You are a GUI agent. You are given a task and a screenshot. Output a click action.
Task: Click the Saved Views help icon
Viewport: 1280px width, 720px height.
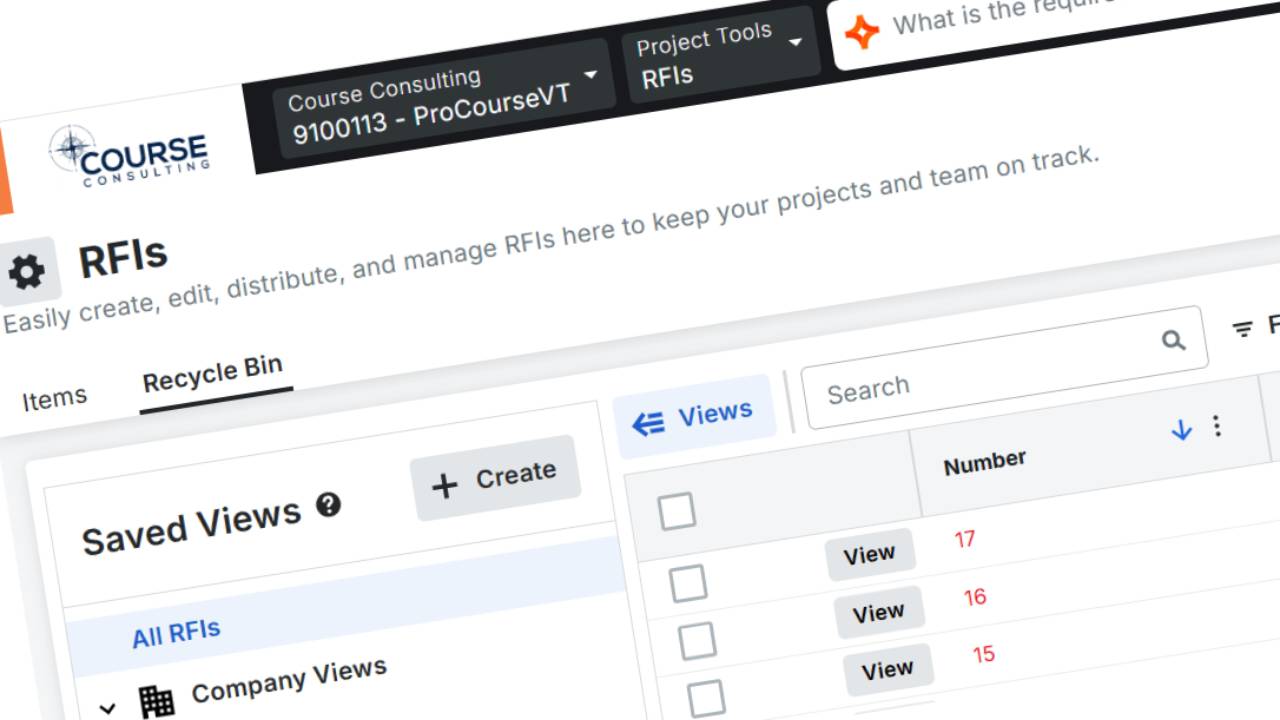328,504
